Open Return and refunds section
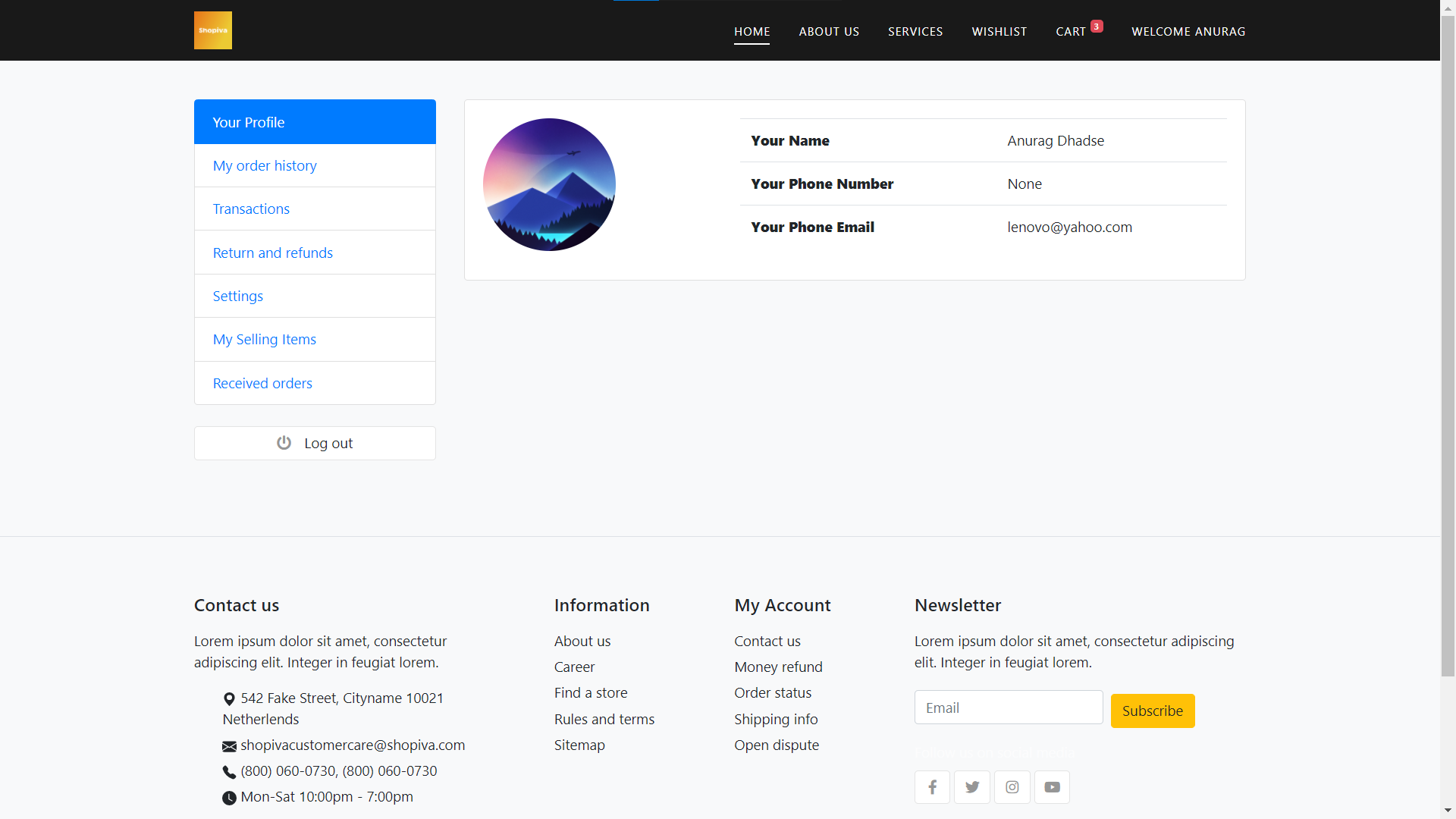This screenshot has width=1456, height=819. (272, 253)
